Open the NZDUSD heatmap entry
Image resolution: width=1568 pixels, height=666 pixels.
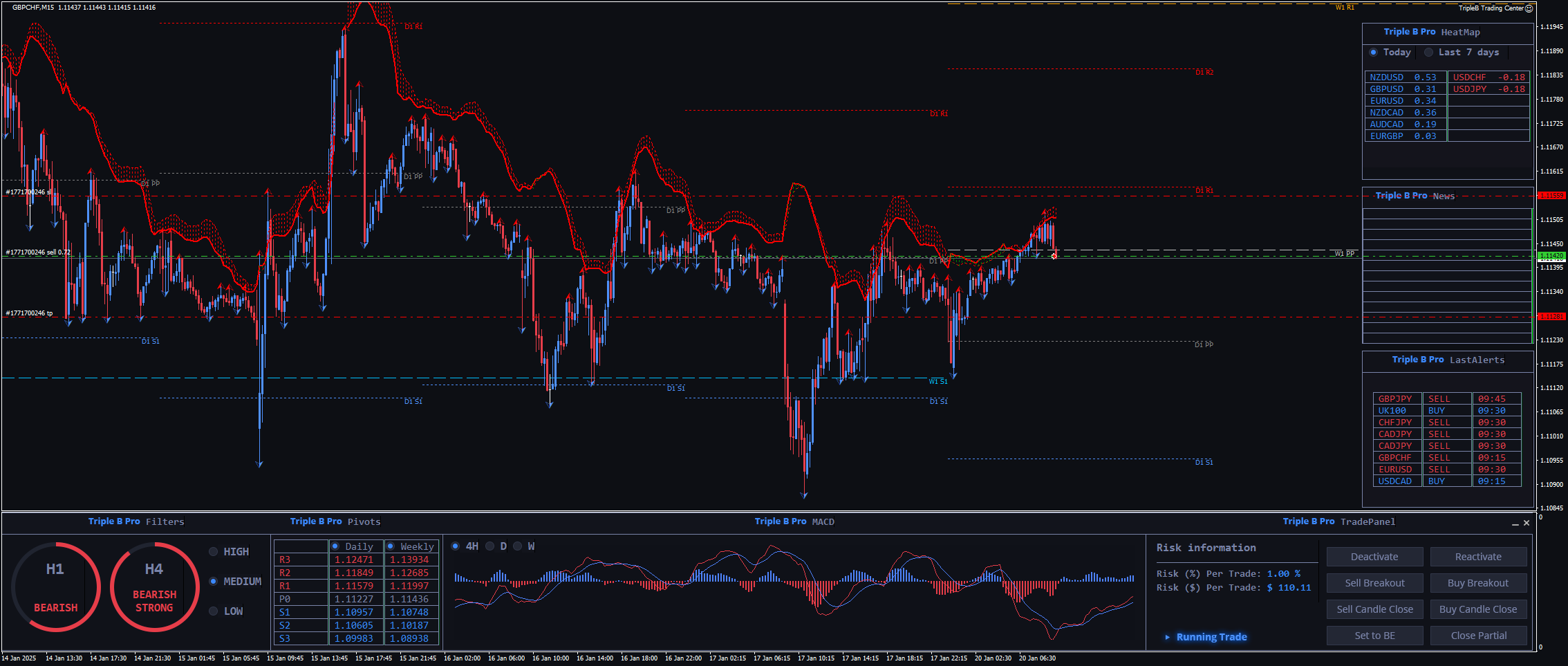pos(1404,77)
